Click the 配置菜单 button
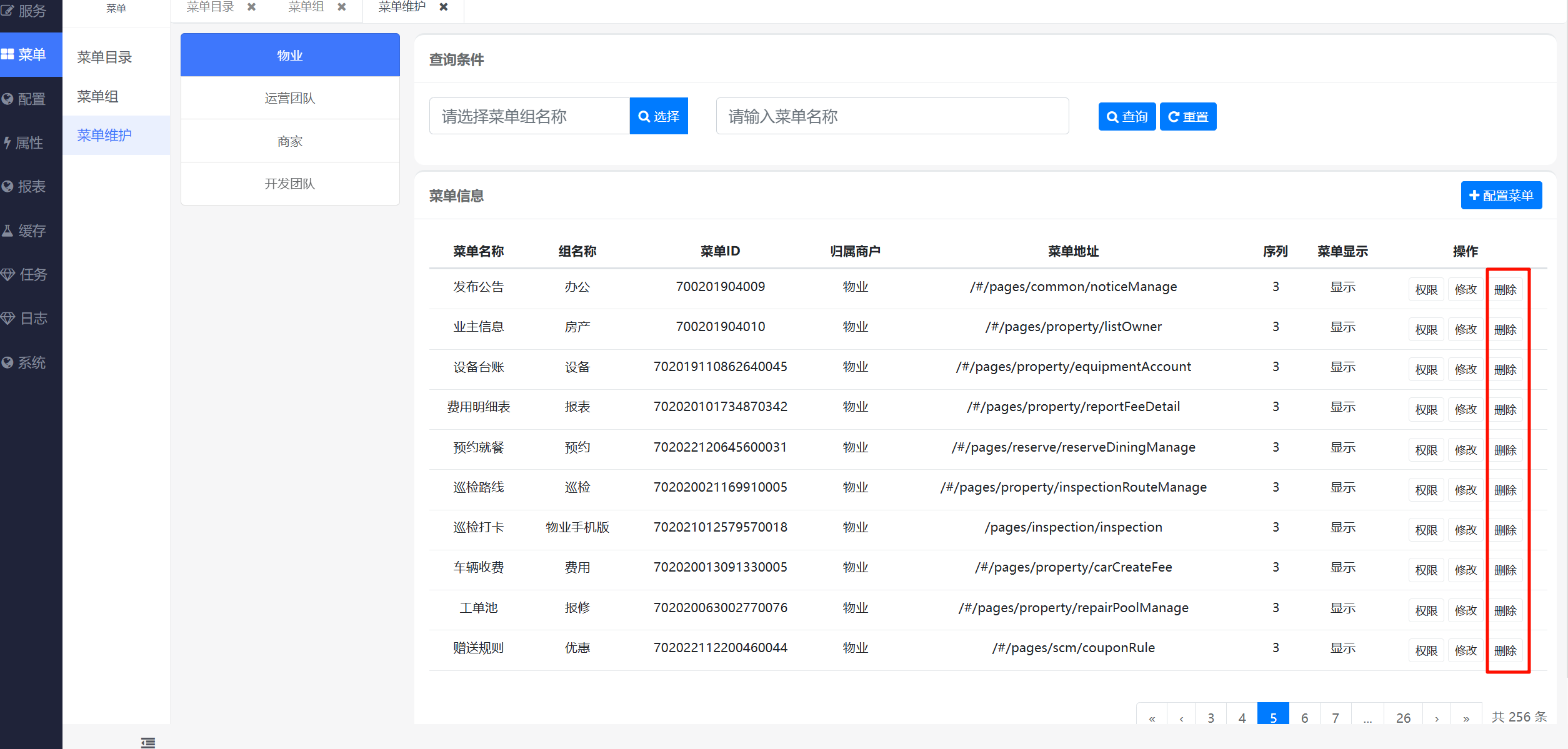 pyautogui.click(x=1501, y=196)
